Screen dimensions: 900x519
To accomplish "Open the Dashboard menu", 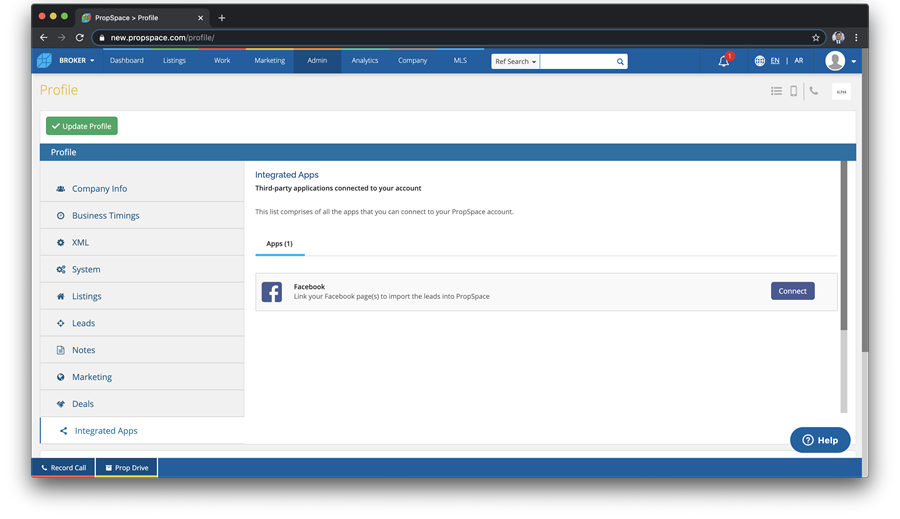I will click(x=127, y=60).
